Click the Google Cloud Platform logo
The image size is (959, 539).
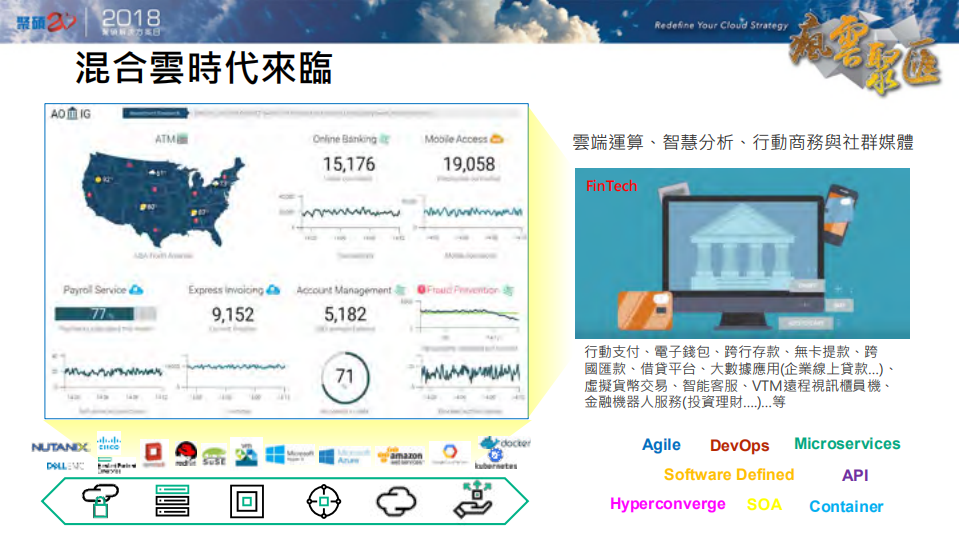coord(450,455)
